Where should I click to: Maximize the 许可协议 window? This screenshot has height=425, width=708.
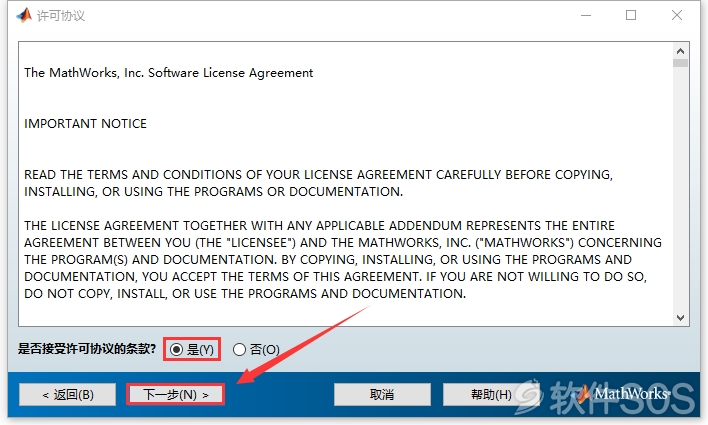pyautogui.click(x=631, y=15)
